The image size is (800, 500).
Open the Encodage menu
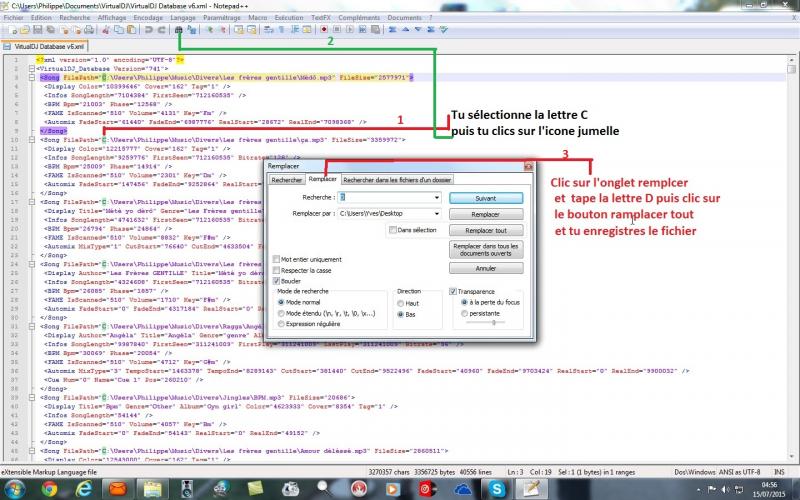pos(148,18)
